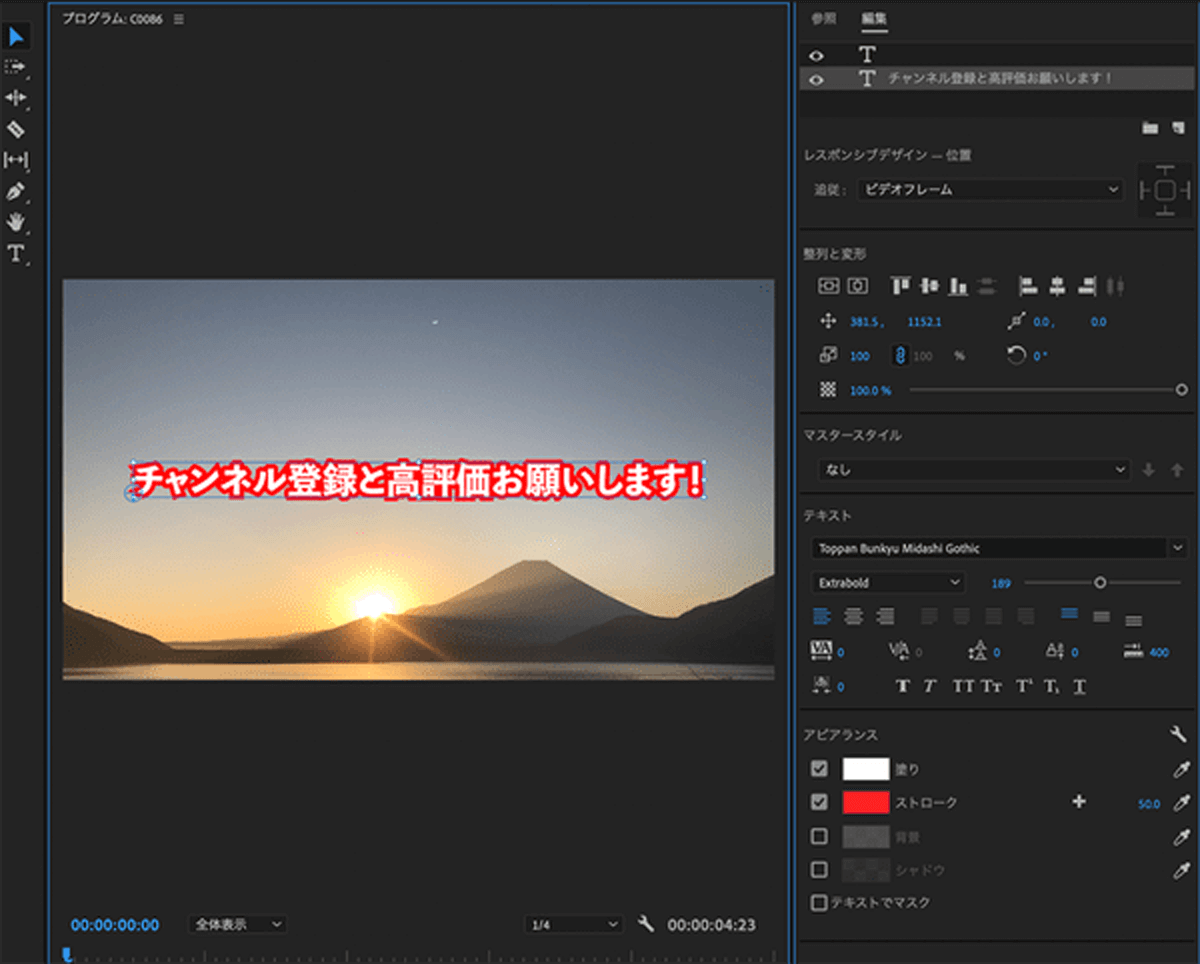
Task: Hide the チャンネル登録 text layer
Action: point(816,79)
